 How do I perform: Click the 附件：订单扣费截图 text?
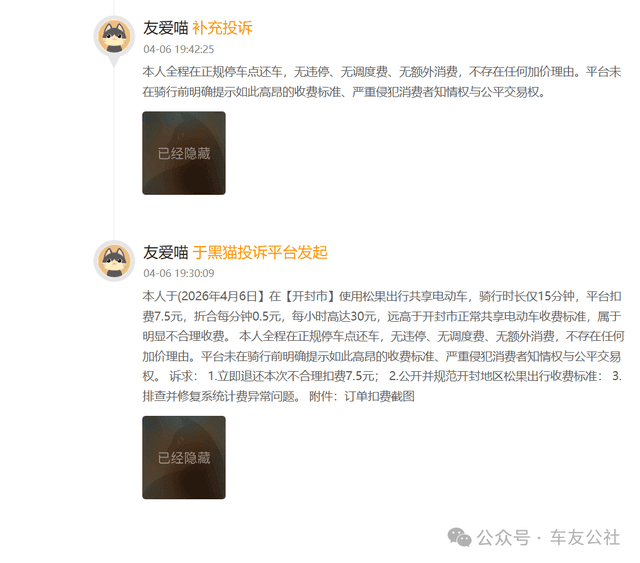362,396
